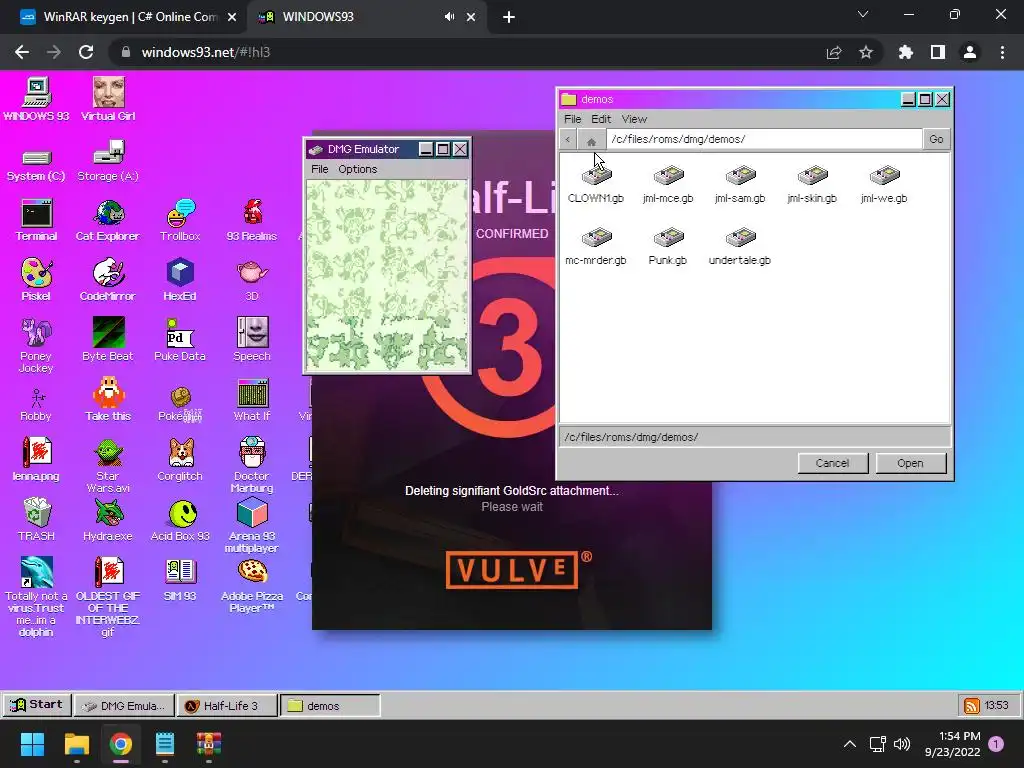Open Chrome from Windows taskbar

click(121, 744)
